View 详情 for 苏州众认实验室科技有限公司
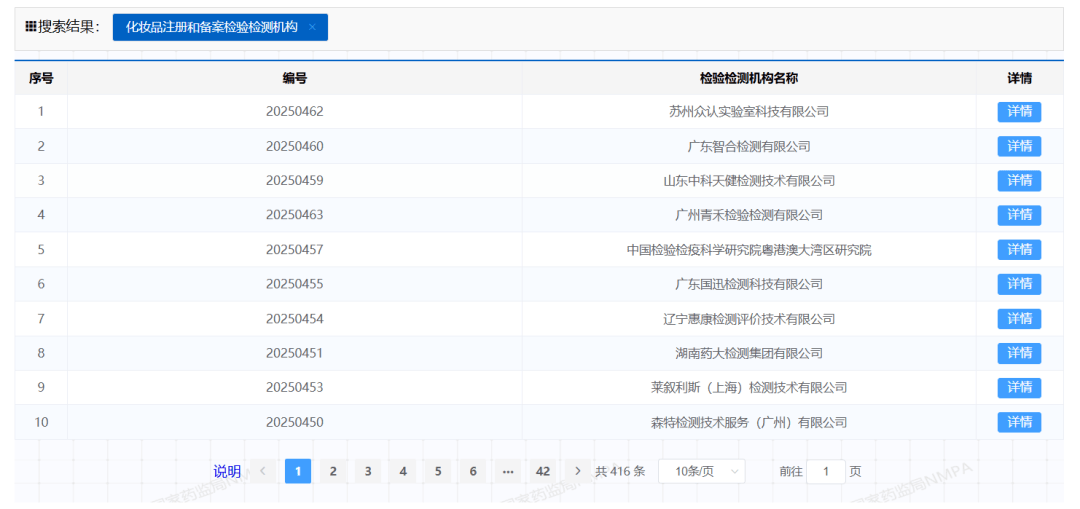The height and width of the screenshot is (509, 1080). (x=1019, y=112)
